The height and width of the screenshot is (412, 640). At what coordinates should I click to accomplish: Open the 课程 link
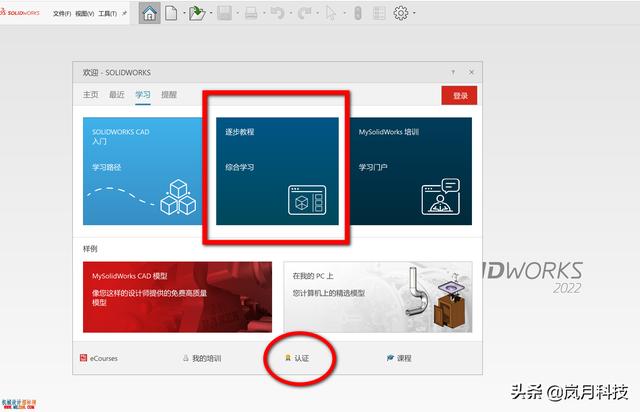pos(404,358)
